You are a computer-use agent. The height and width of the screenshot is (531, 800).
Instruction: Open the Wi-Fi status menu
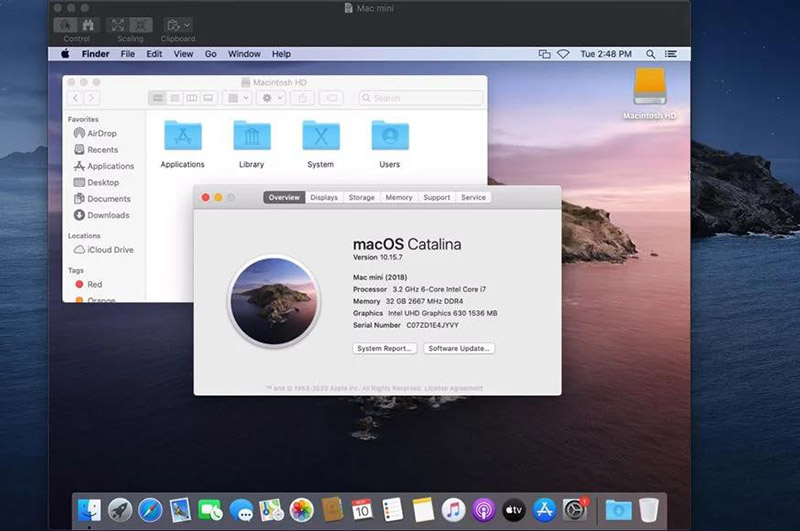[563, 54]
